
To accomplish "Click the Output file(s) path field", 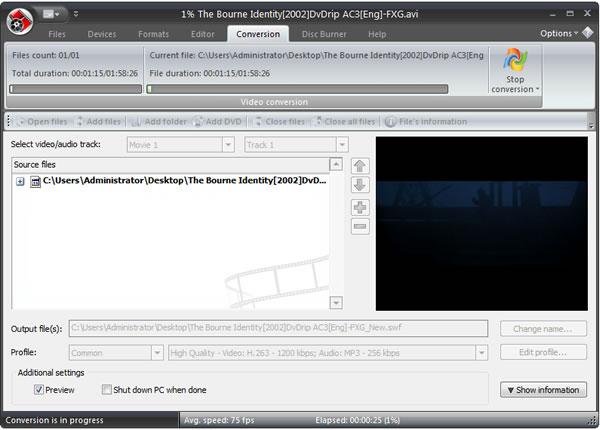I will [x=278, y=328].
